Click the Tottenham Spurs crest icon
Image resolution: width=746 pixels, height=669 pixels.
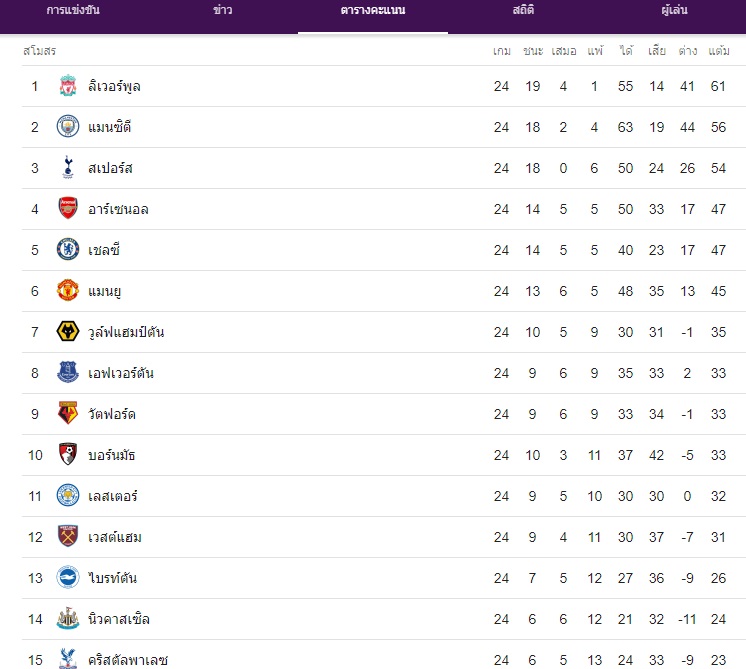(x=68, y=168)
